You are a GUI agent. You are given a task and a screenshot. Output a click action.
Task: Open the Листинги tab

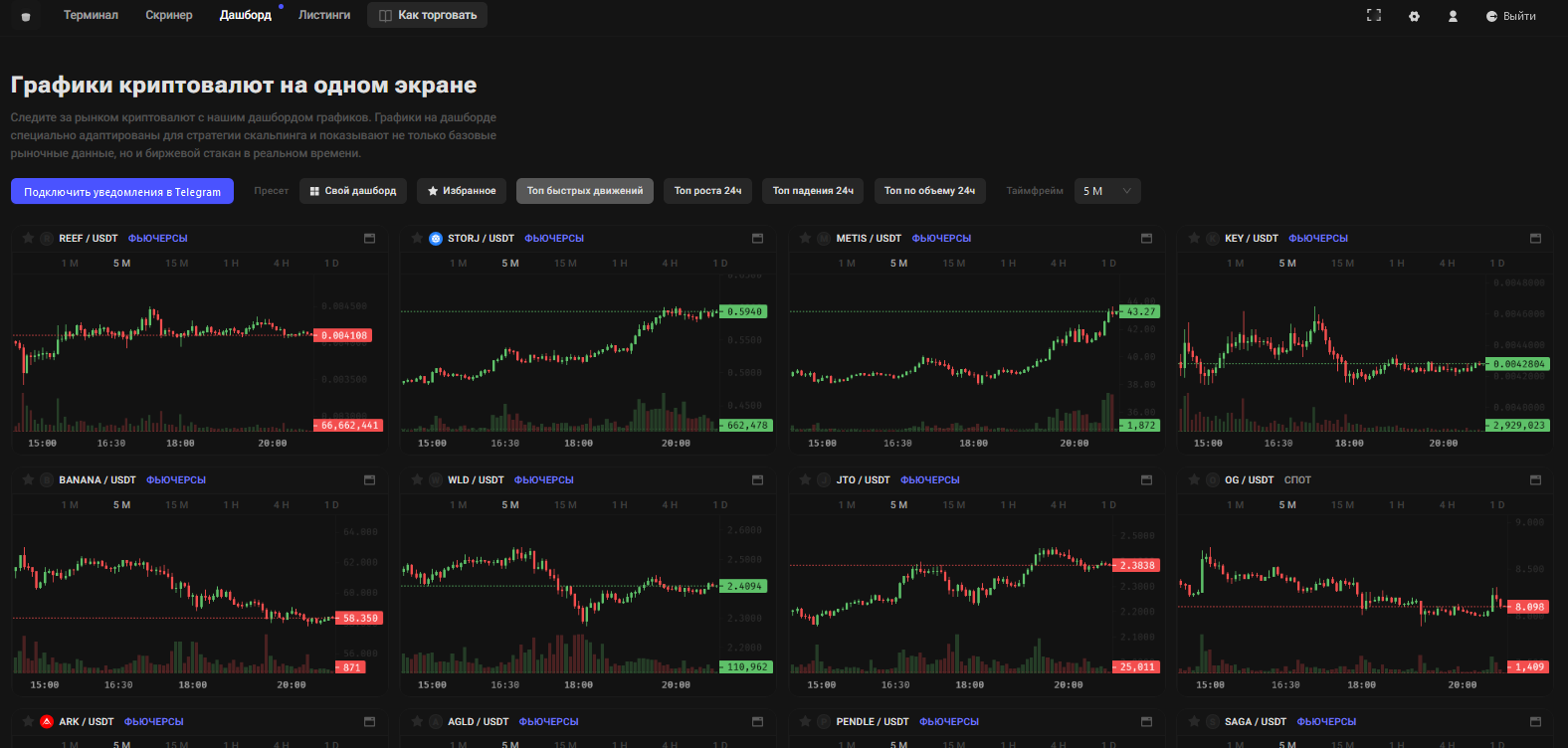tap(324, 15)
